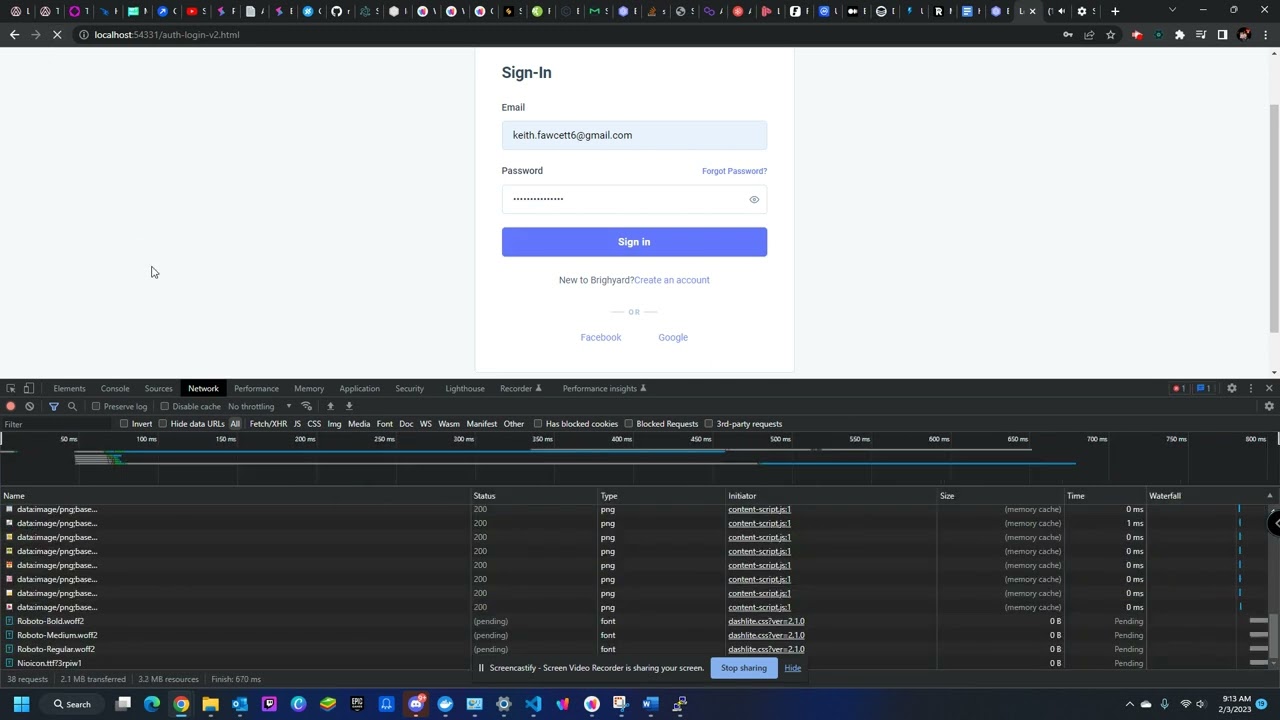The width and height of the screenshot is (1280, 720).
Task: Show the hidden password with eye icon
Action: (x=754, y=199)
